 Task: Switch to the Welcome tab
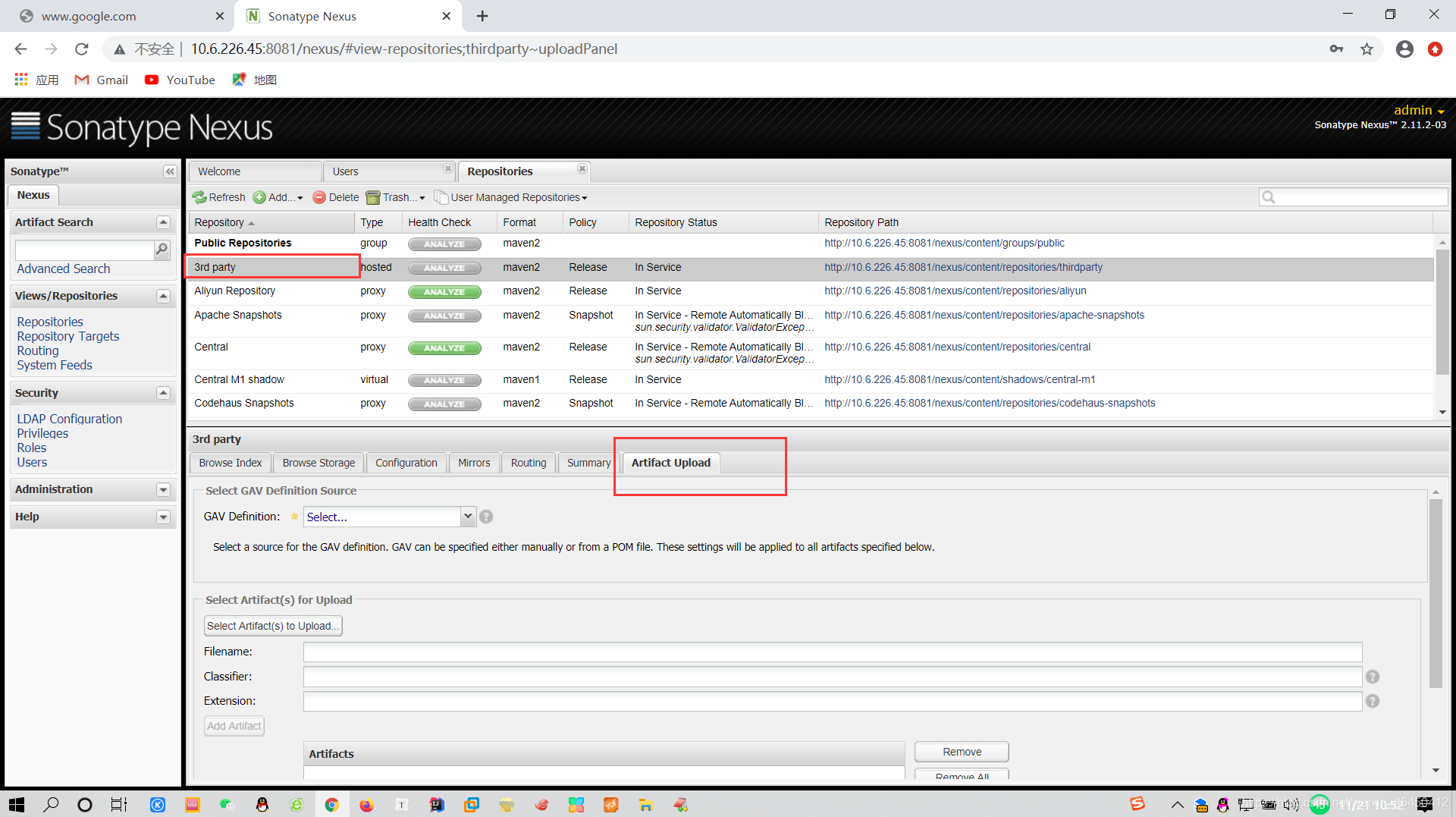pyautogui.click(x=255, y=171)
